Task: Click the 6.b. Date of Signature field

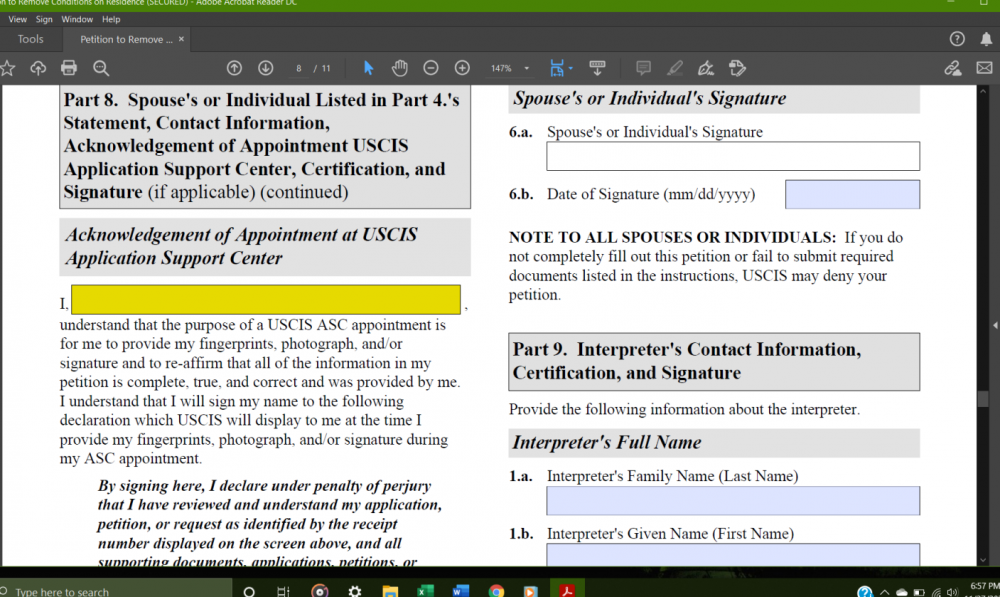Action: point(852,195)
